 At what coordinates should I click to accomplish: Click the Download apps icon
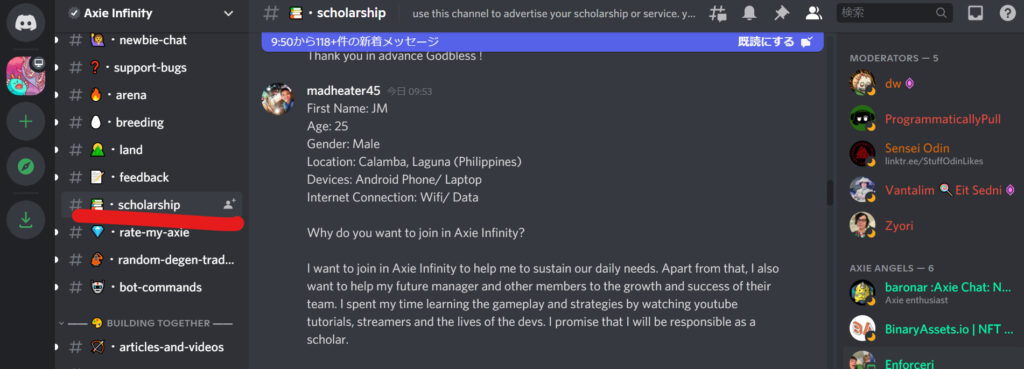point(25,220)
